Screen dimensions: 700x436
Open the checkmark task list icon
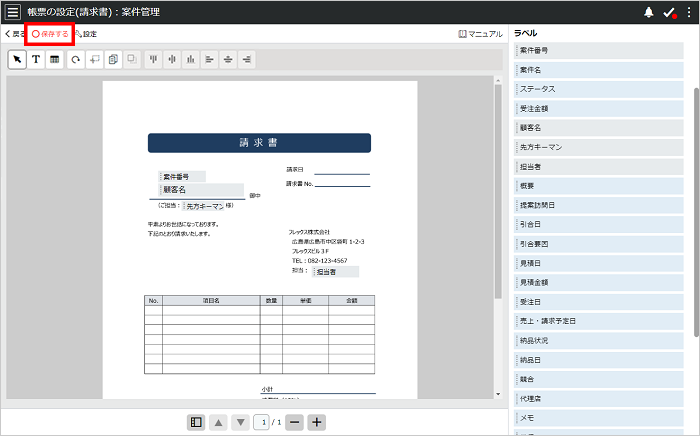tap(669, 12)
